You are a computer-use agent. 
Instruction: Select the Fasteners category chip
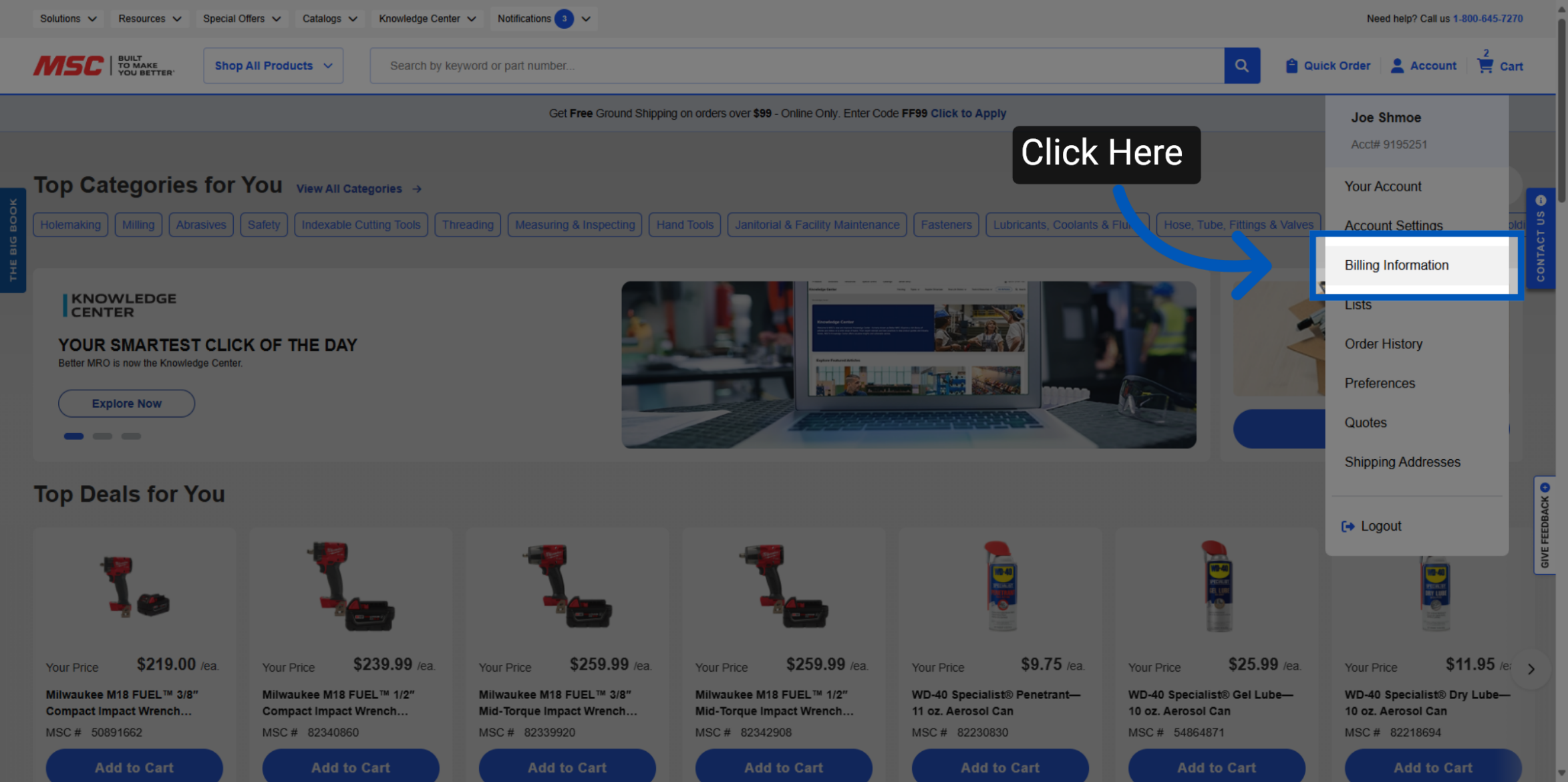point(946,225)
